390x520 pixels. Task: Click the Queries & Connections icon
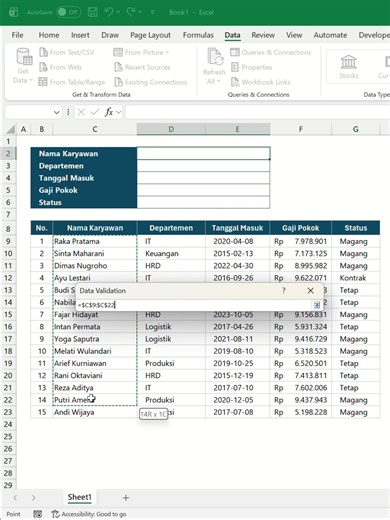pos(235,52)
